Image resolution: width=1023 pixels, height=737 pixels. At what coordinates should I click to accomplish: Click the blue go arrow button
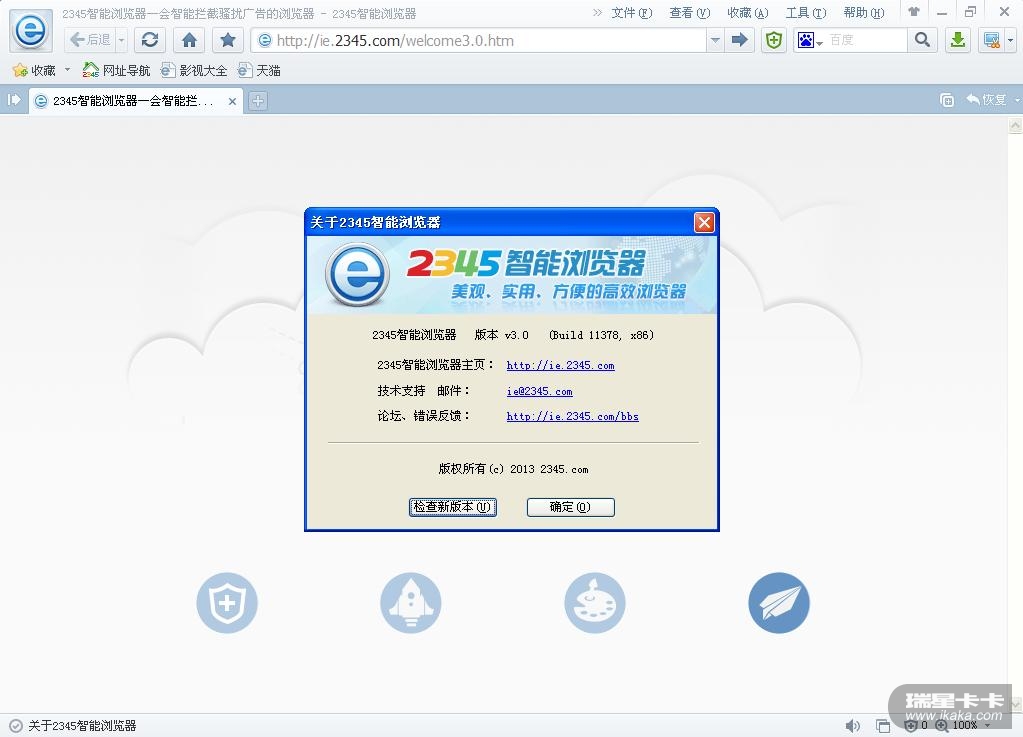[x=739, y=40]
